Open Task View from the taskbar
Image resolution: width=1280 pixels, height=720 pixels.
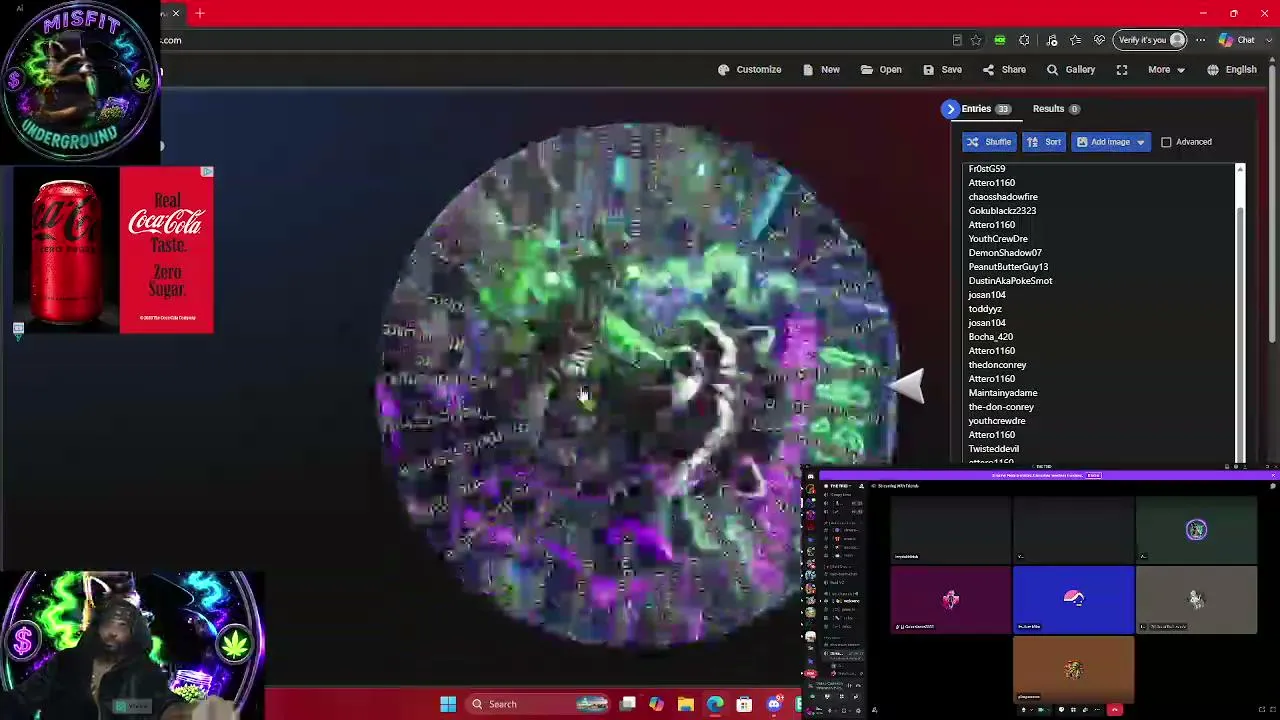click(628, 704)
